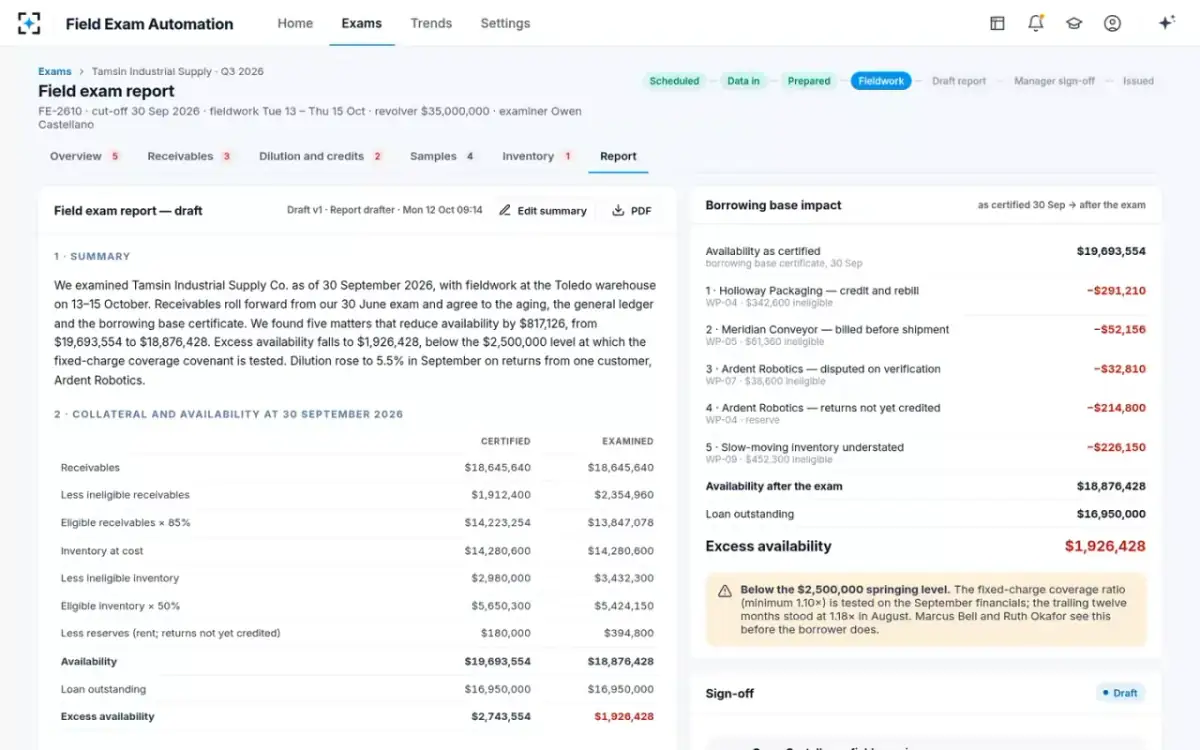Viewport: 1200px width, 750px height.
Task: Click the -$291,210 impact value
Action: pyautogui.click(x=1116, y=291)
